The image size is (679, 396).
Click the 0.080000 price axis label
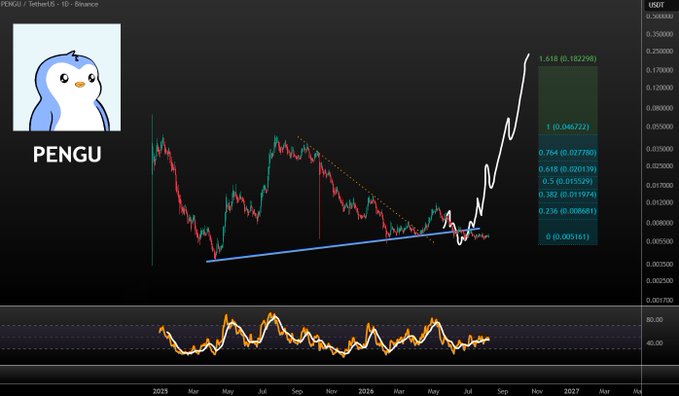click(x=660, y=108)
